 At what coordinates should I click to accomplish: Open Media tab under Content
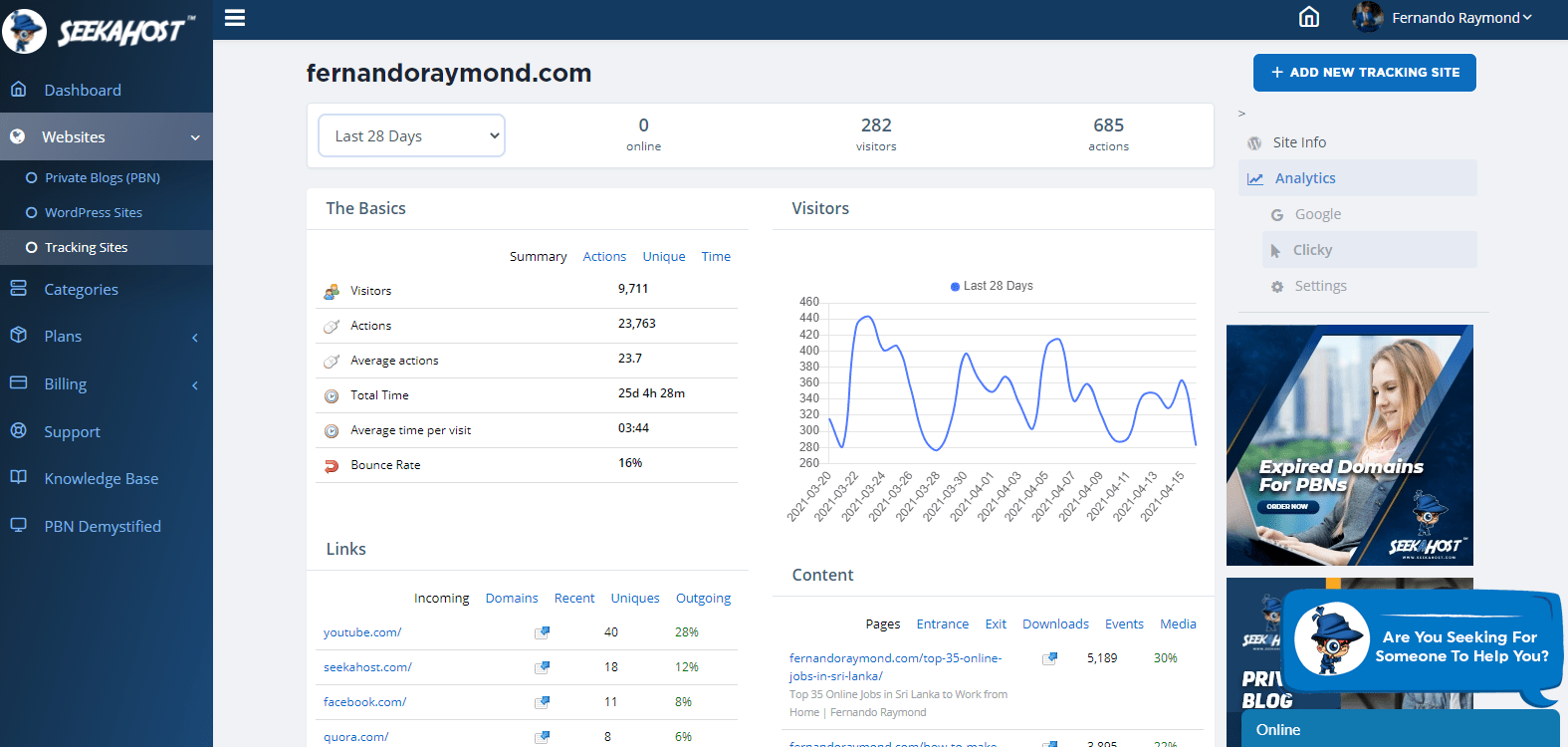(1178, 623)
